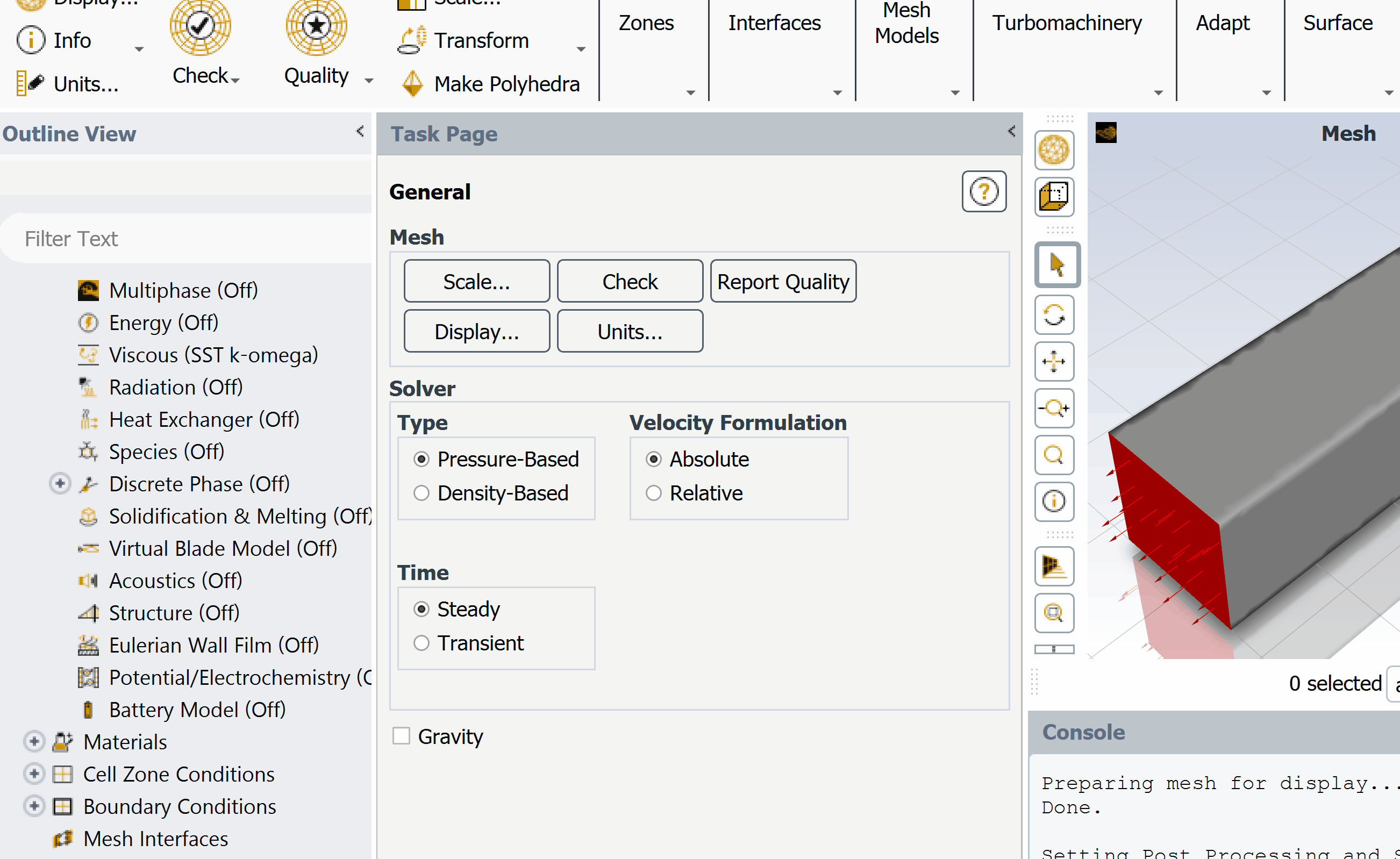1400x859 pixels.
Task: Open the Multiphase (Off) model
Action: point(183,290)
